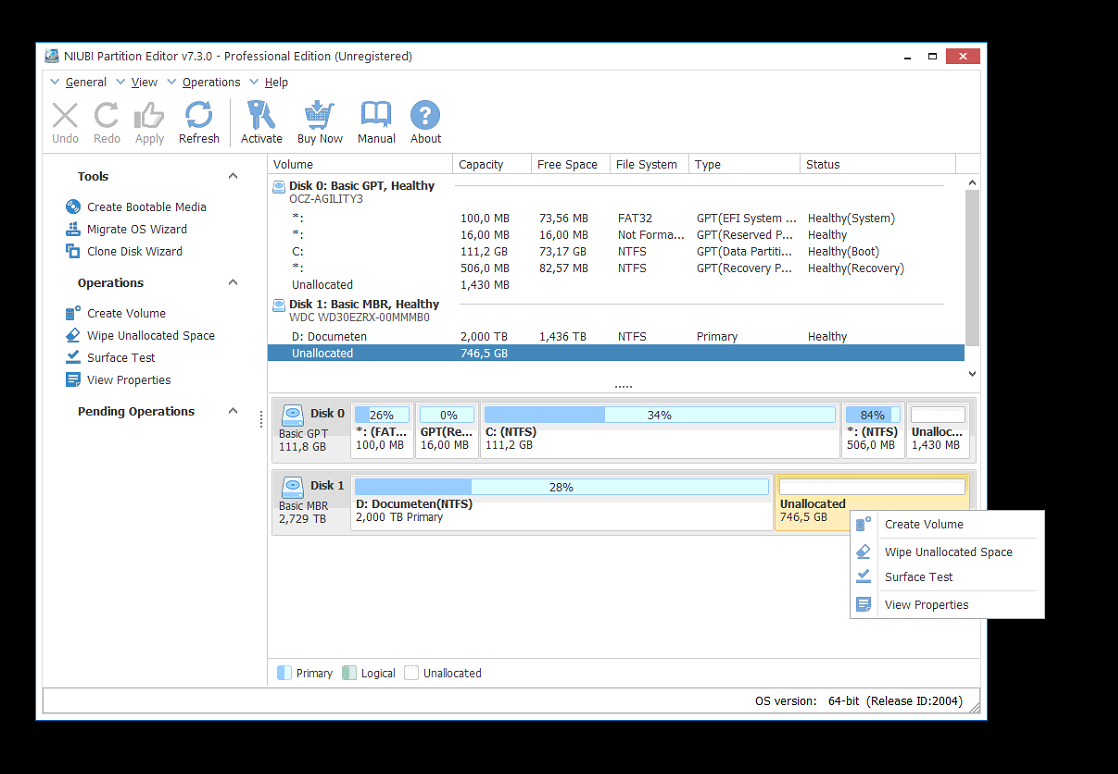Select Wipe Unallocated Space in context menu
The image size is (1118, 774).
click(948, 552)
